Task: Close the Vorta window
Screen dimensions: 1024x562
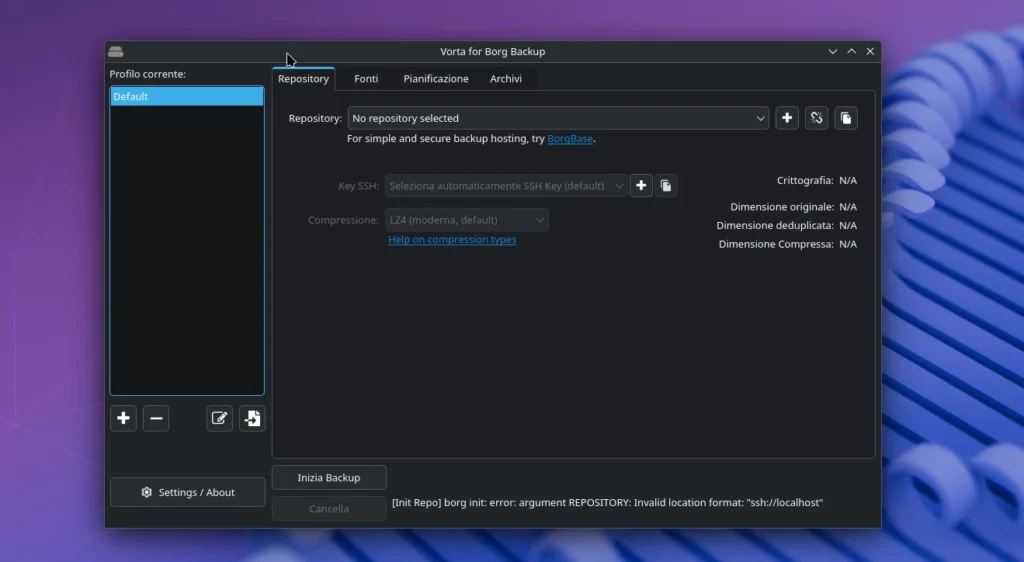Action: 870,52
